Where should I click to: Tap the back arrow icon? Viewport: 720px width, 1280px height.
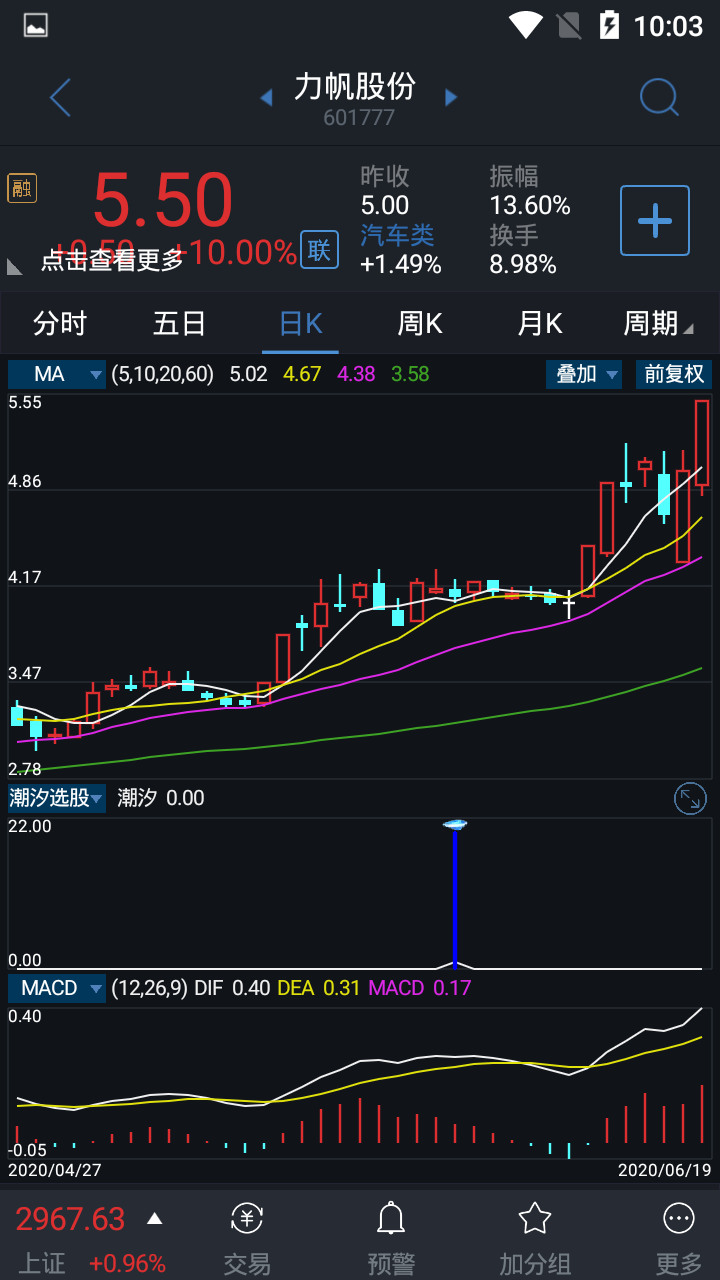[x=61, y=97]
